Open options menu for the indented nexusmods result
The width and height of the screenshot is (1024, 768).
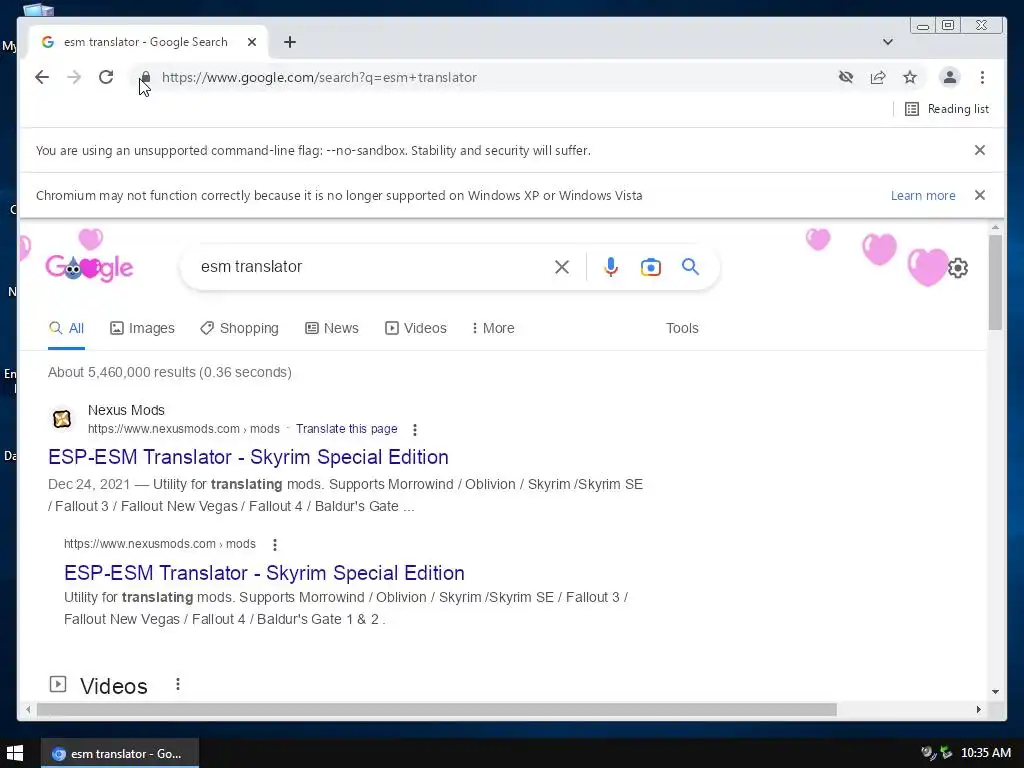(275, 545)
